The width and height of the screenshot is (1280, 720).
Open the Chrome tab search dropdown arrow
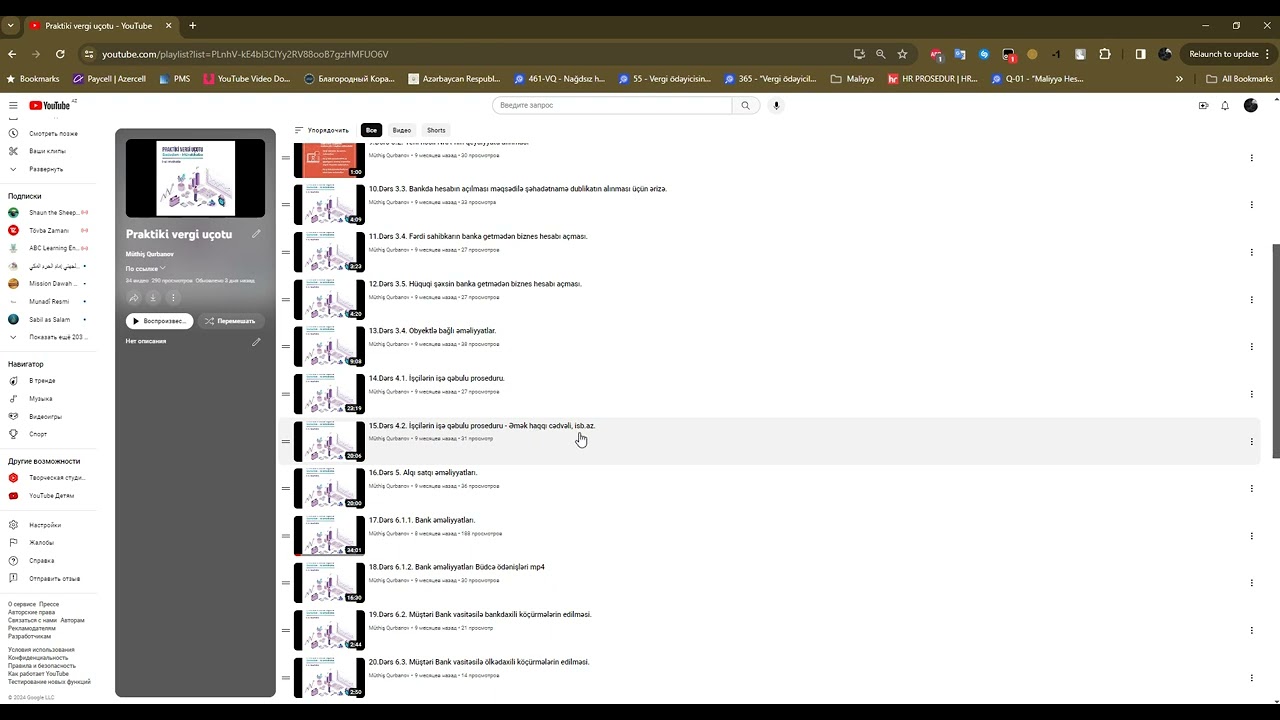[x=10, y=25]
